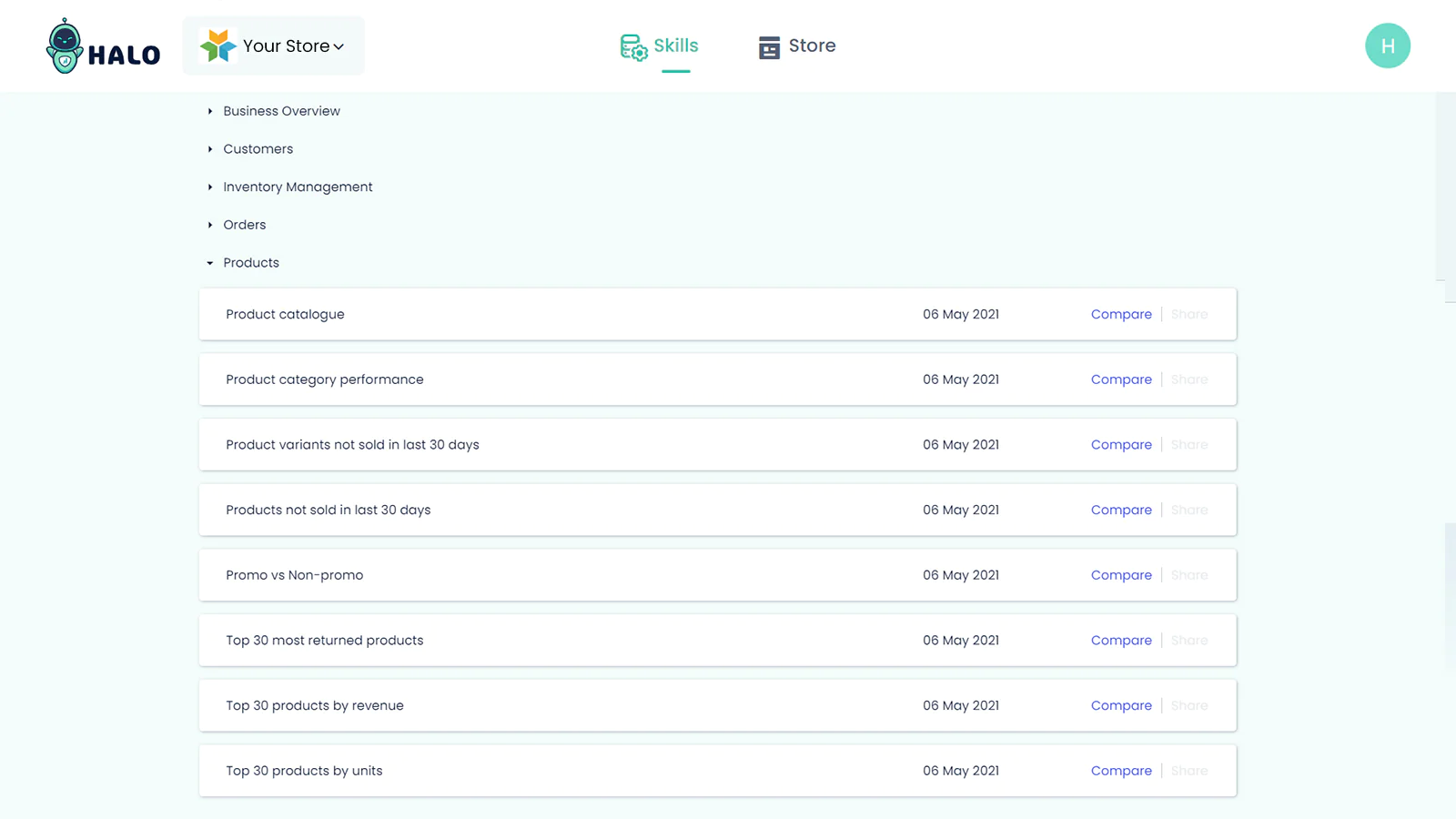Compare Products not sold in last 30 days
Image resolution: width=1456 pixels, height=819 pixels.
click(x=1121, y=510)
